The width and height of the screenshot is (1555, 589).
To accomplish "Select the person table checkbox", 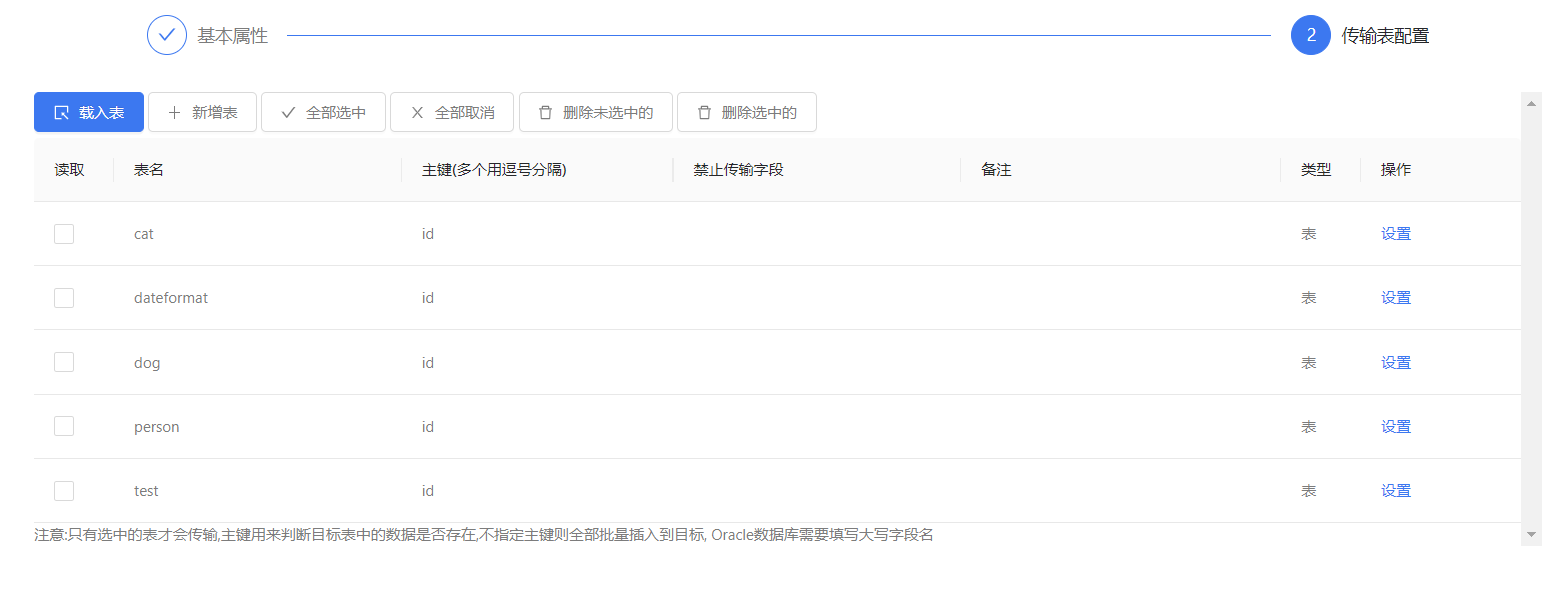I will click(x=64, y=426).
